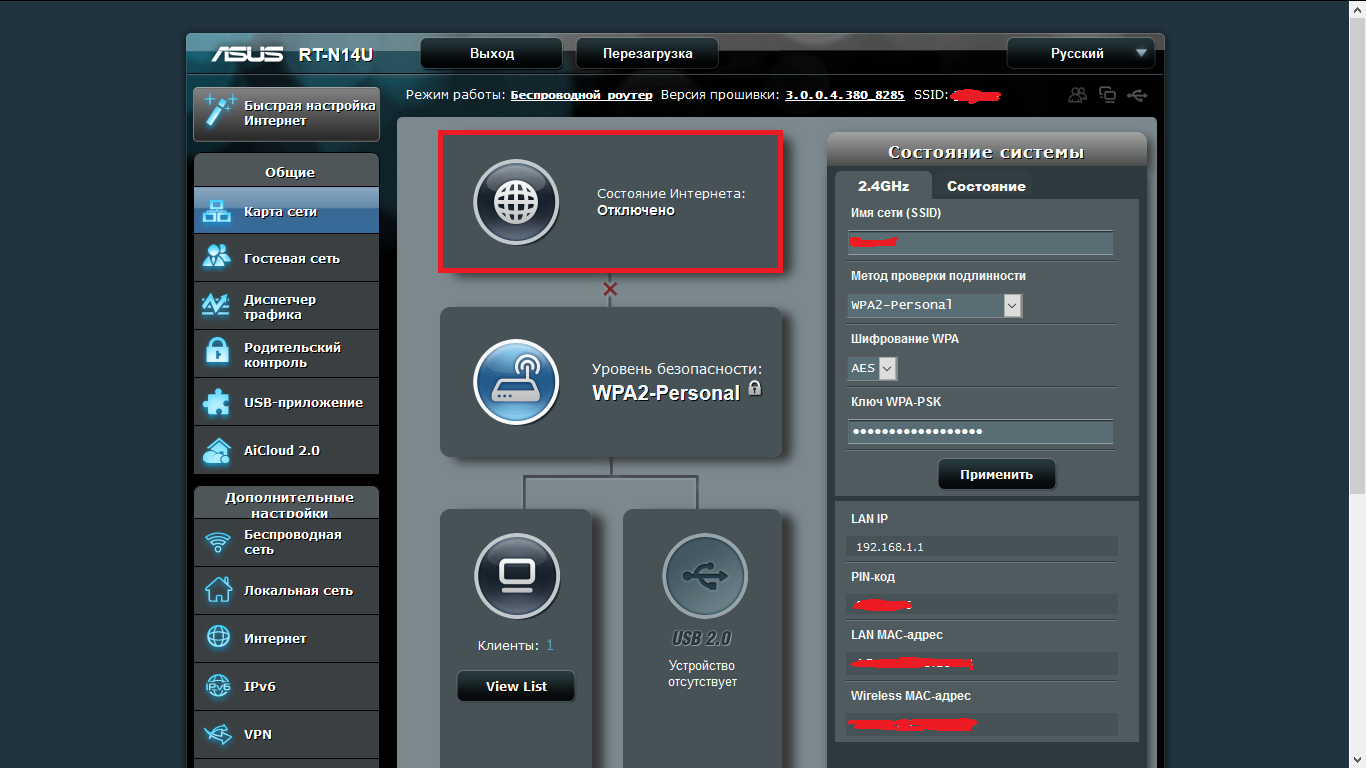The width and height of the screenshot is (1366, 768).
Task: Click the Устройство отсутствует text
Action: [x=702, y=673]
